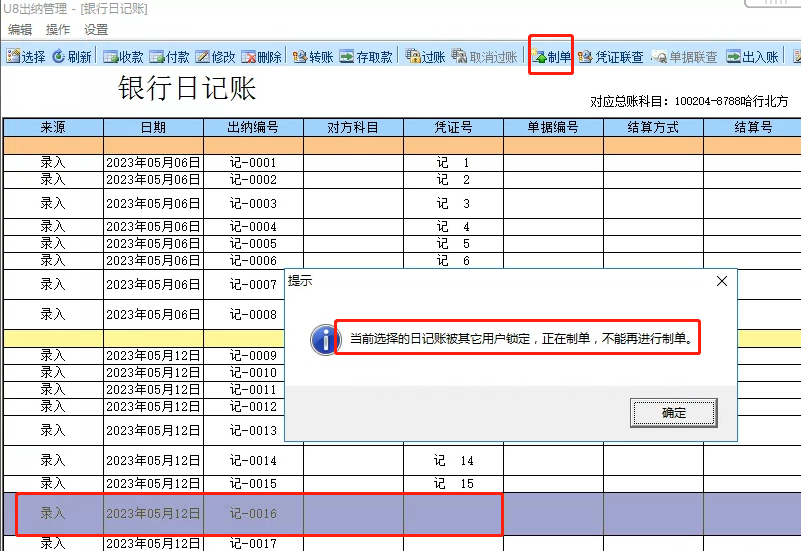
Task: Select the cell 记-0011
Action: (x=244, y=390)
